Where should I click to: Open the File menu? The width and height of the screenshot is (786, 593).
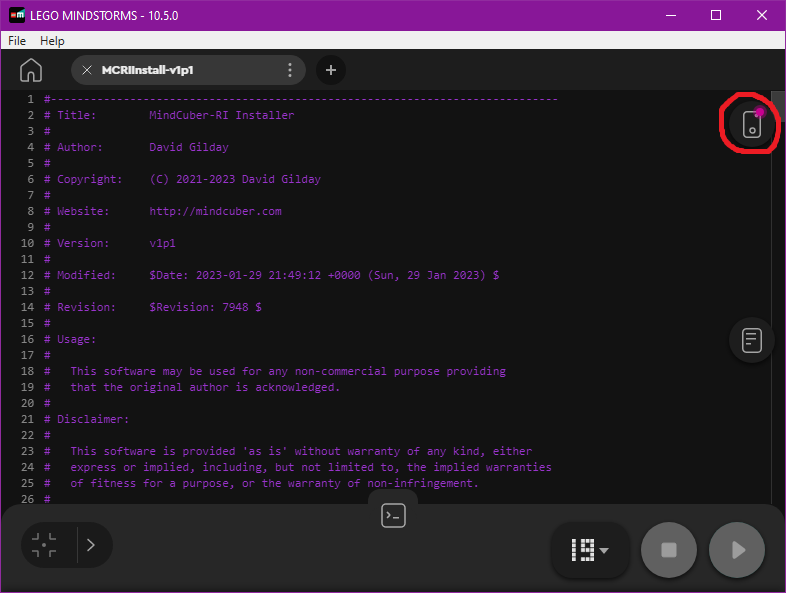point(17,41)
